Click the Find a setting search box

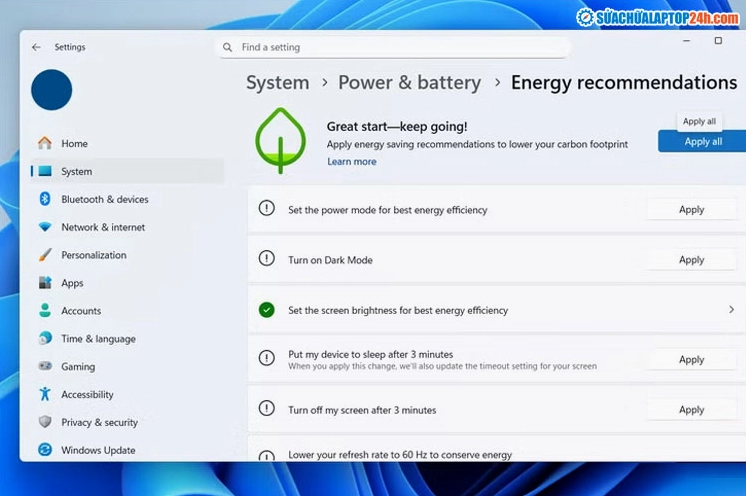click(x=393, y=47)
